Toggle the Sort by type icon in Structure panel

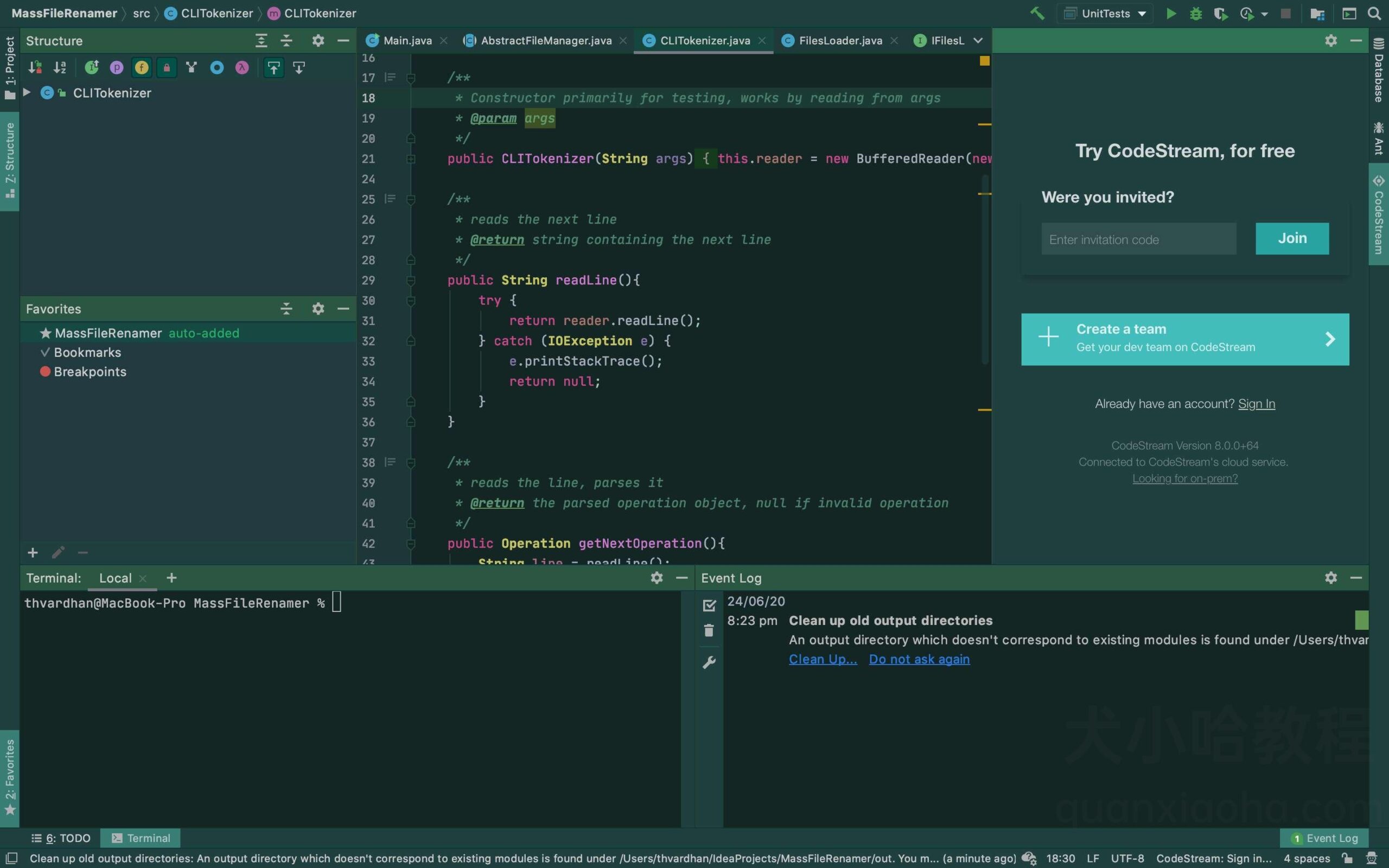click(35, 67)
